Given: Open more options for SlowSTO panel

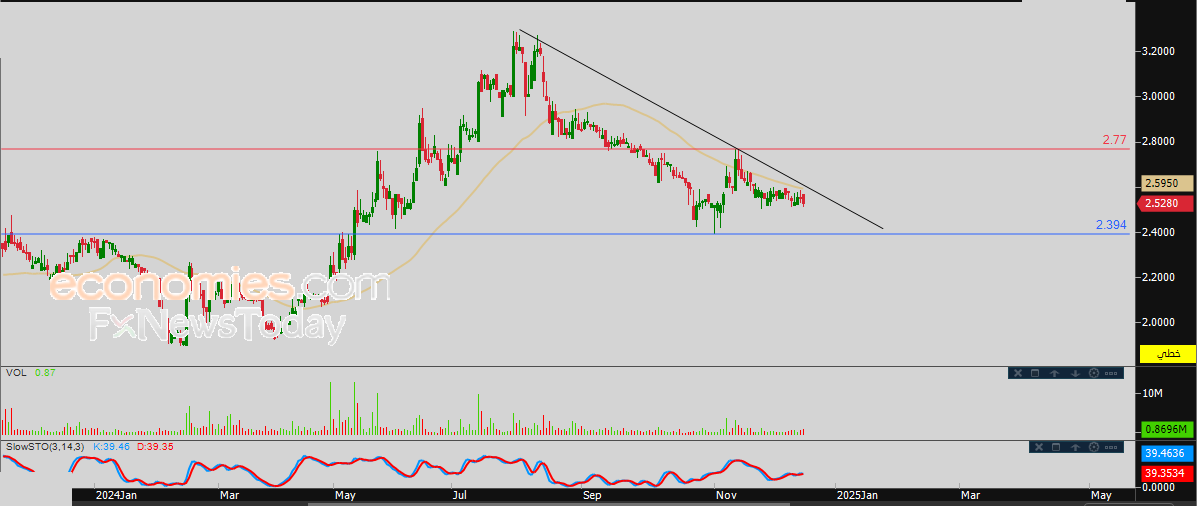Looking at the screenshot, I should tap(1112, 446).
